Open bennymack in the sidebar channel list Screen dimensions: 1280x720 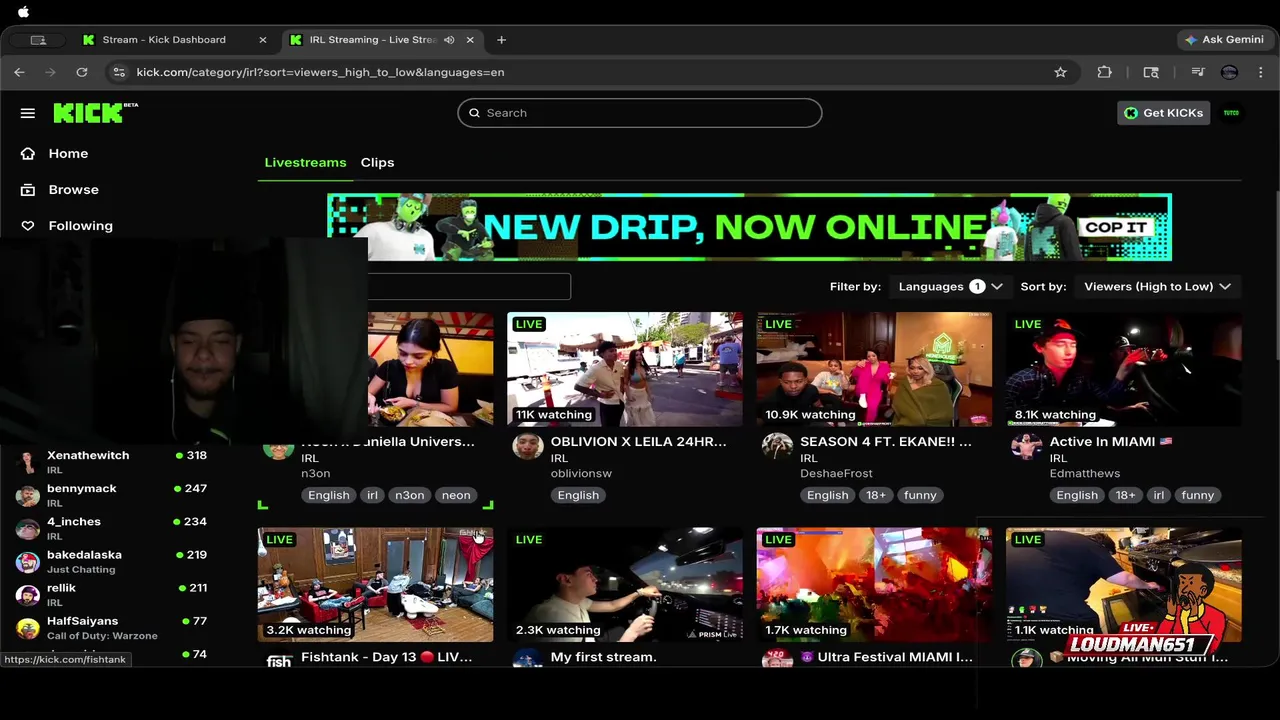pyautogui.click(x=112, y=495)
